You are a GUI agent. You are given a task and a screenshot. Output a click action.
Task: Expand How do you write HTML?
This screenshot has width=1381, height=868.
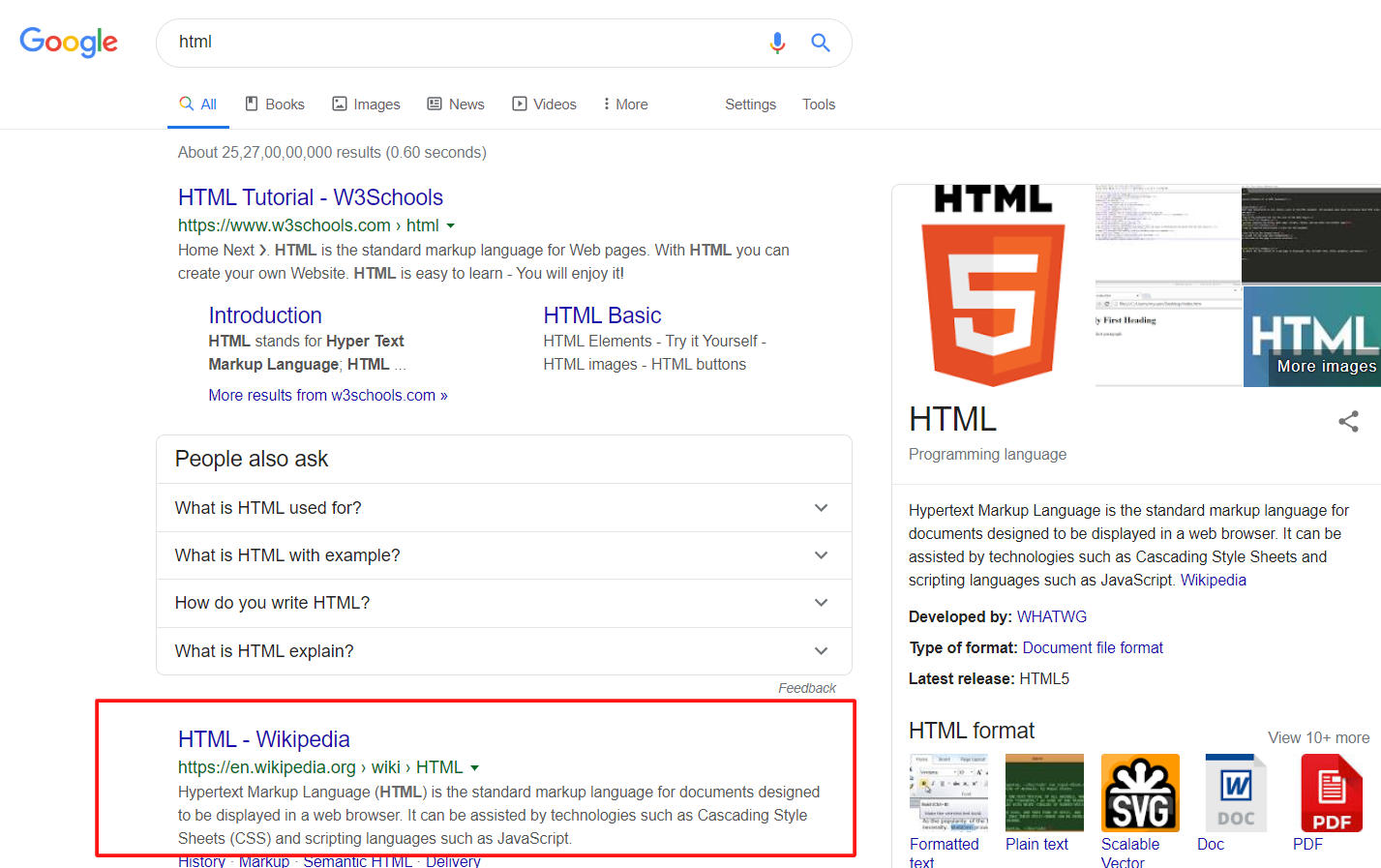(503, 603)
